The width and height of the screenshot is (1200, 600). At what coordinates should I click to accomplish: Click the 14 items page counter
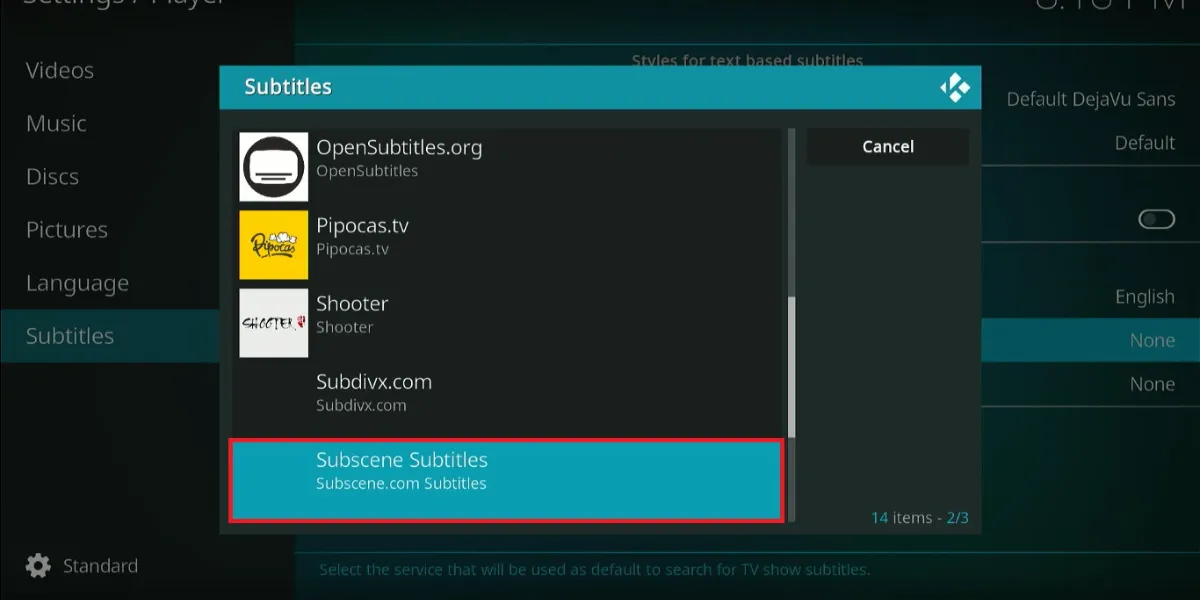pos(920,518)
